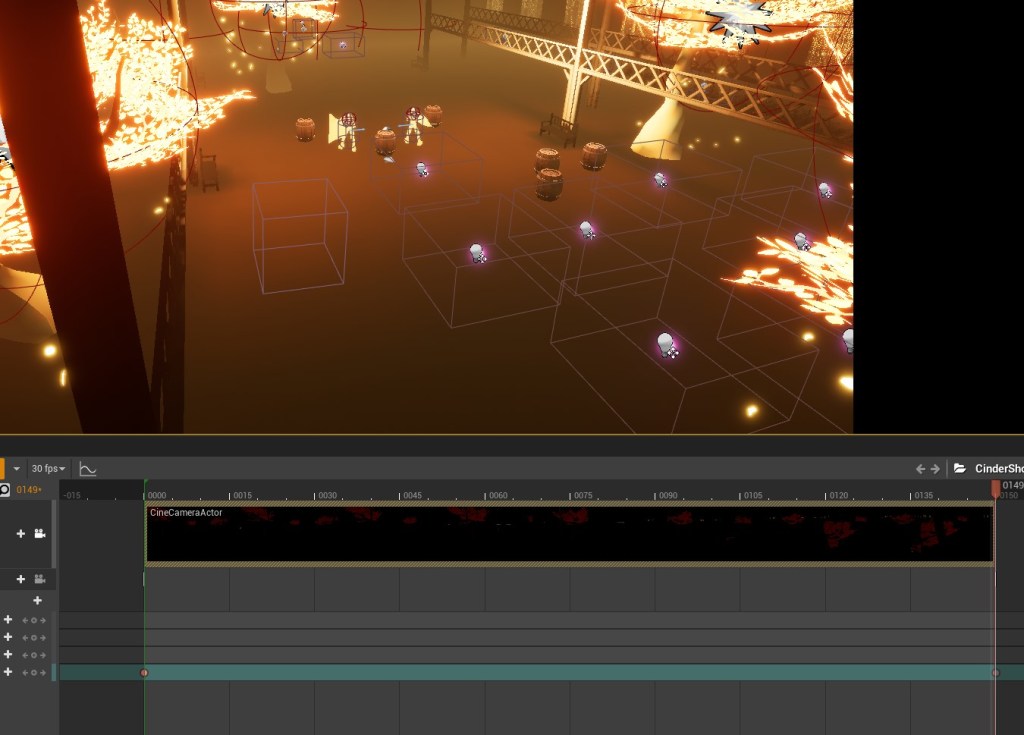
Task: Select the CineCameraActor camera cut clip
Action: click(x=568, y=535)
